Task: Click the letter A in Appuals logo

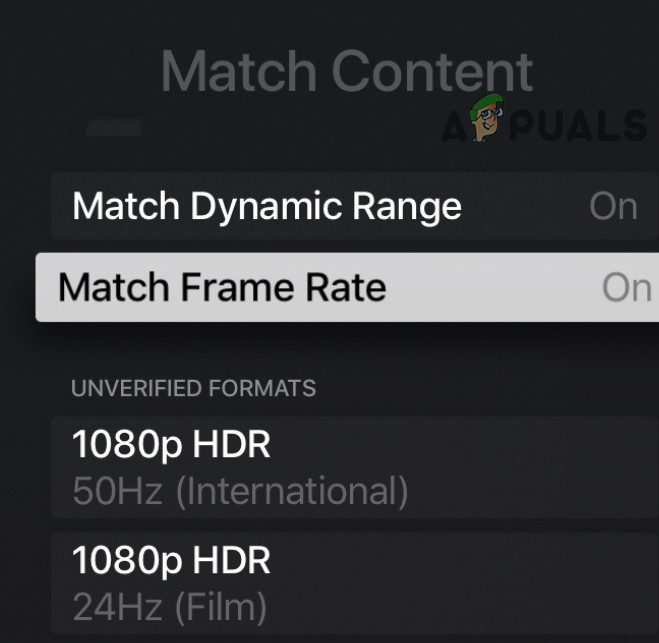Action: pos(457,128)
